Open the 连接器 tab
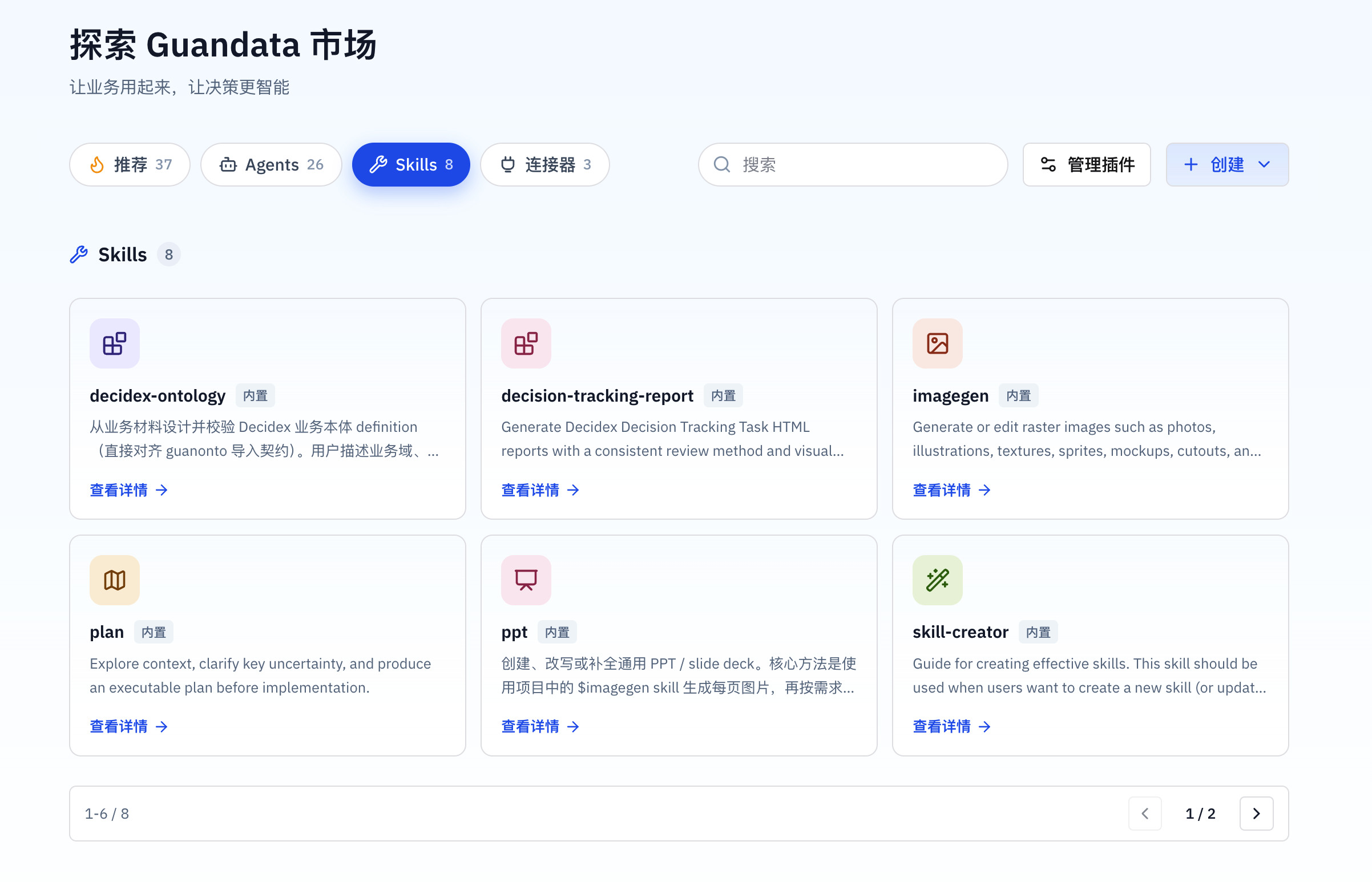The image size is (1372, 882). tap(544, 164)
